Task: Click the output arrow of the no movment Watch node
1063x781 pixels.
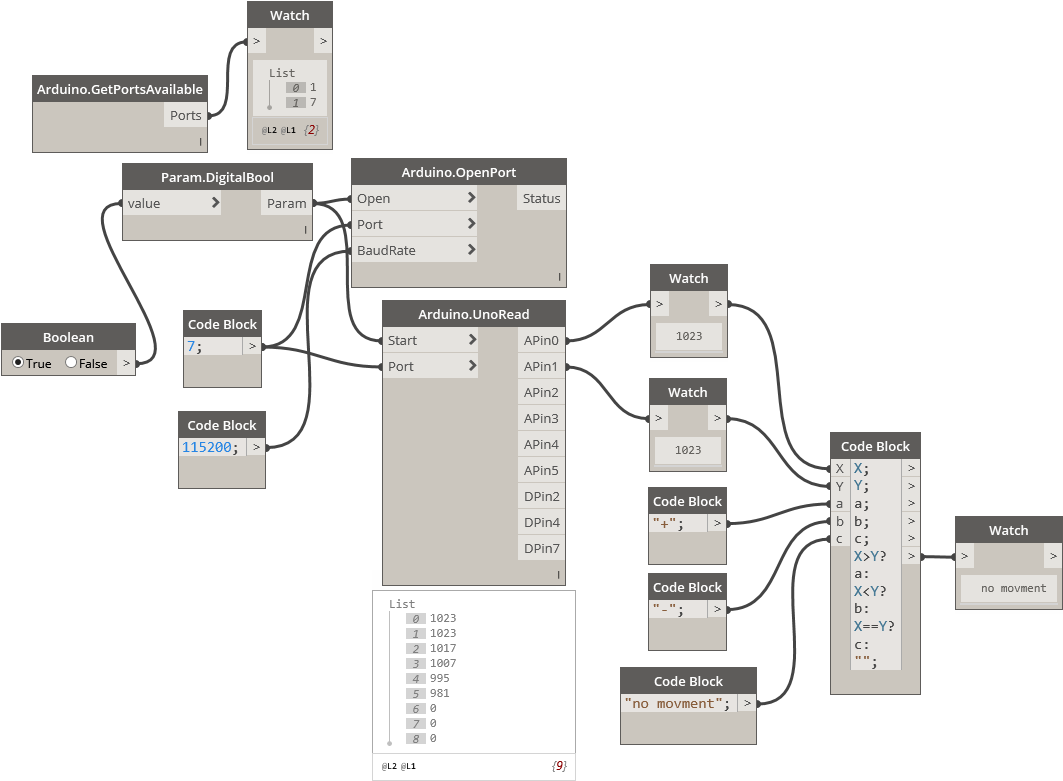Action: (x=1053, y=556)
